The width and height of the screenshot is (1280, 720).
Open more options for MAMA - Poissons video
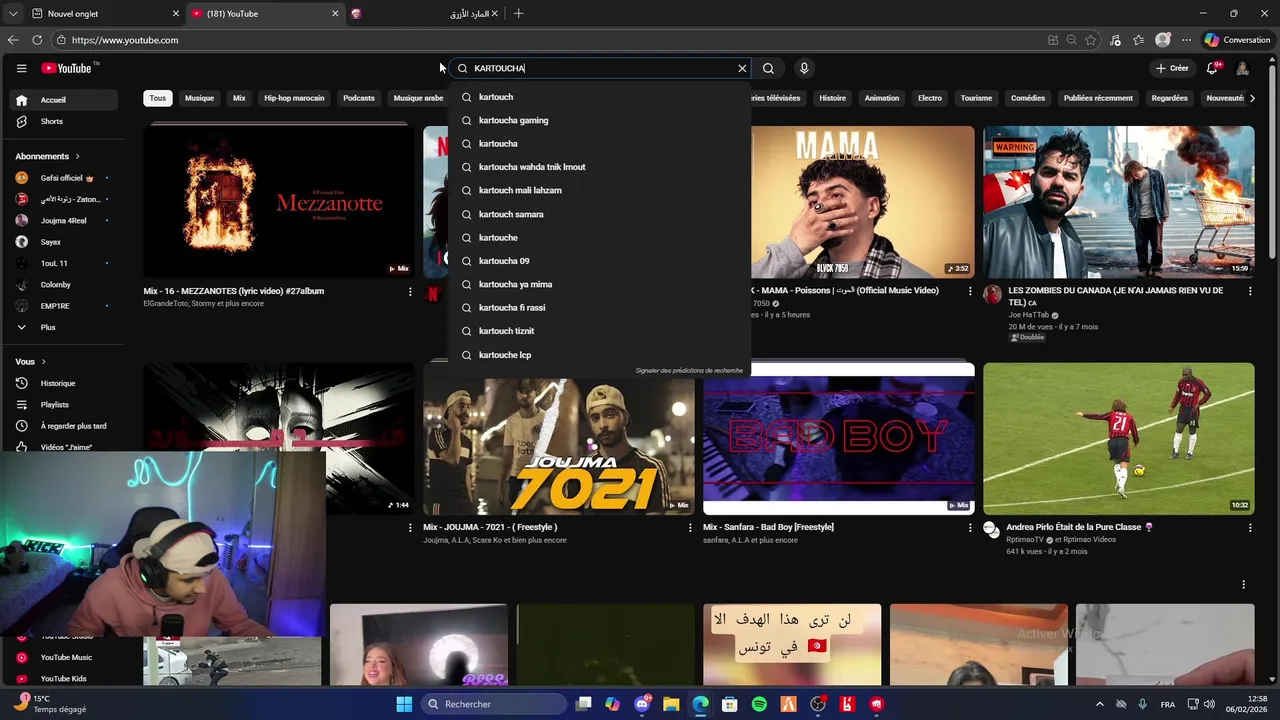[969, 292]
